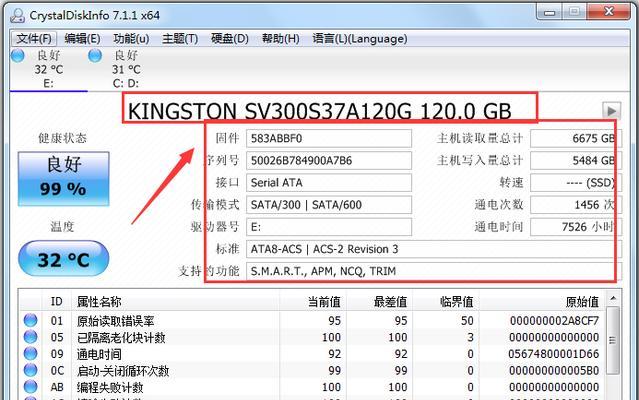Click the 驱动器号 field showing E:

tap(329, 227)
